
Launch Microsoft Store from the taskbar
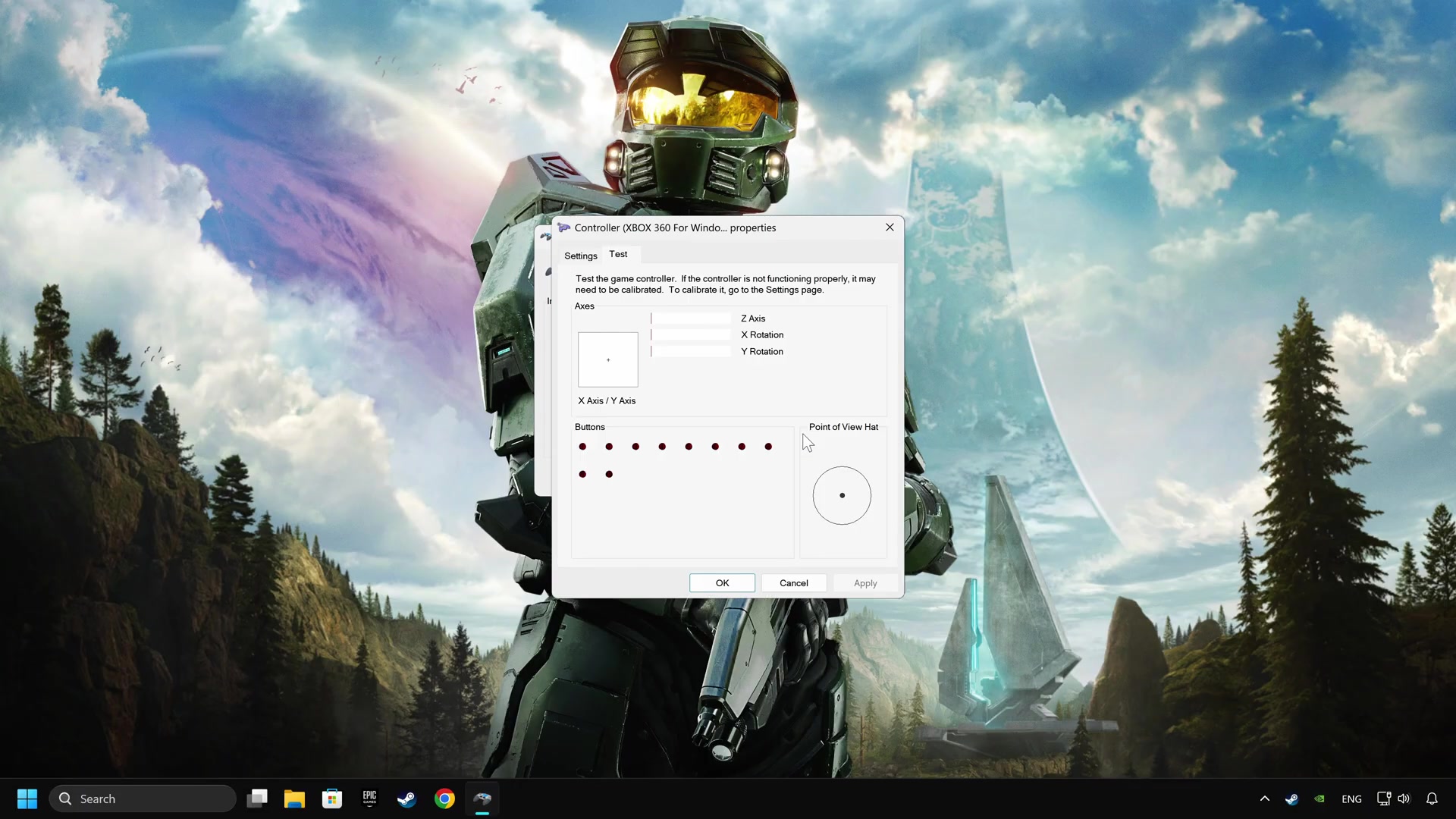point(332,799)
